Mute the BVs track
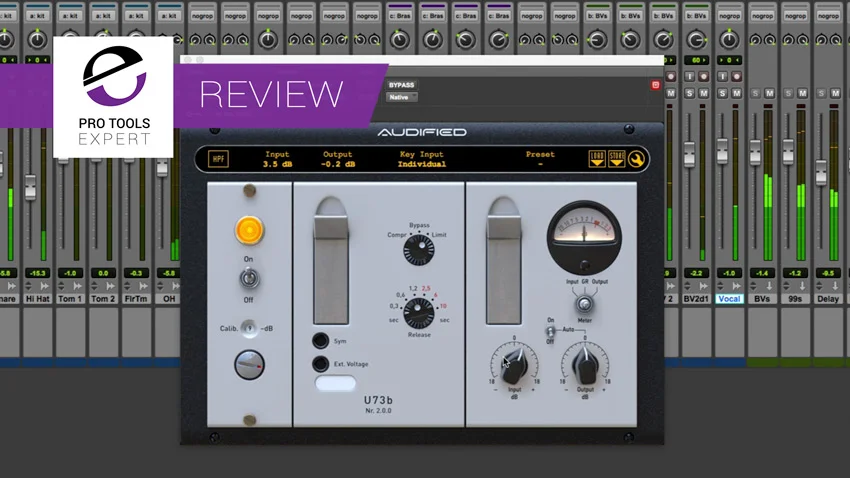Image resolution: width=850 pixels, height=478 pixels. 769,93
